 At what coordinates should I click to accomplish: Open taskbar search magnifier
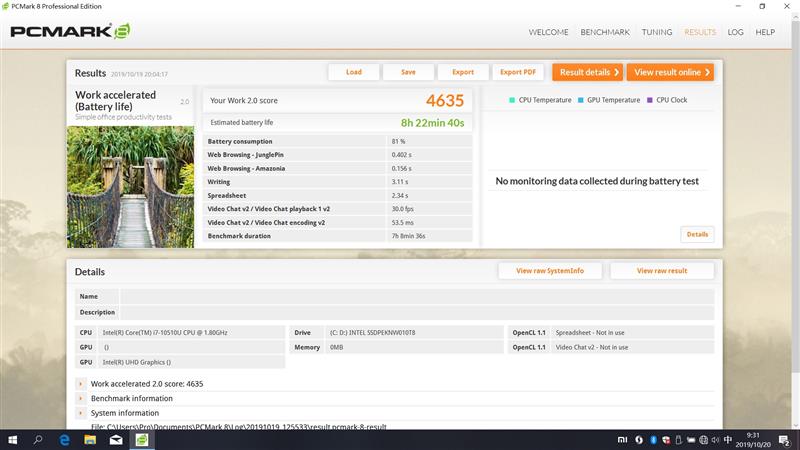pyautogui.click(x=38, y=440)
